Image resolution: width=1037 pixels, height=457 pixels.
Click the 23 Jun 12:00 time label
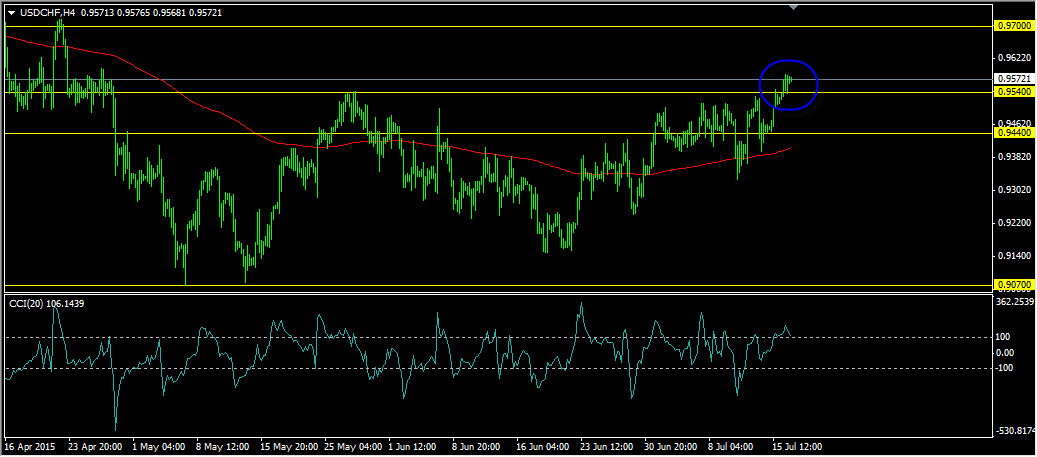[x=607, y=446]
